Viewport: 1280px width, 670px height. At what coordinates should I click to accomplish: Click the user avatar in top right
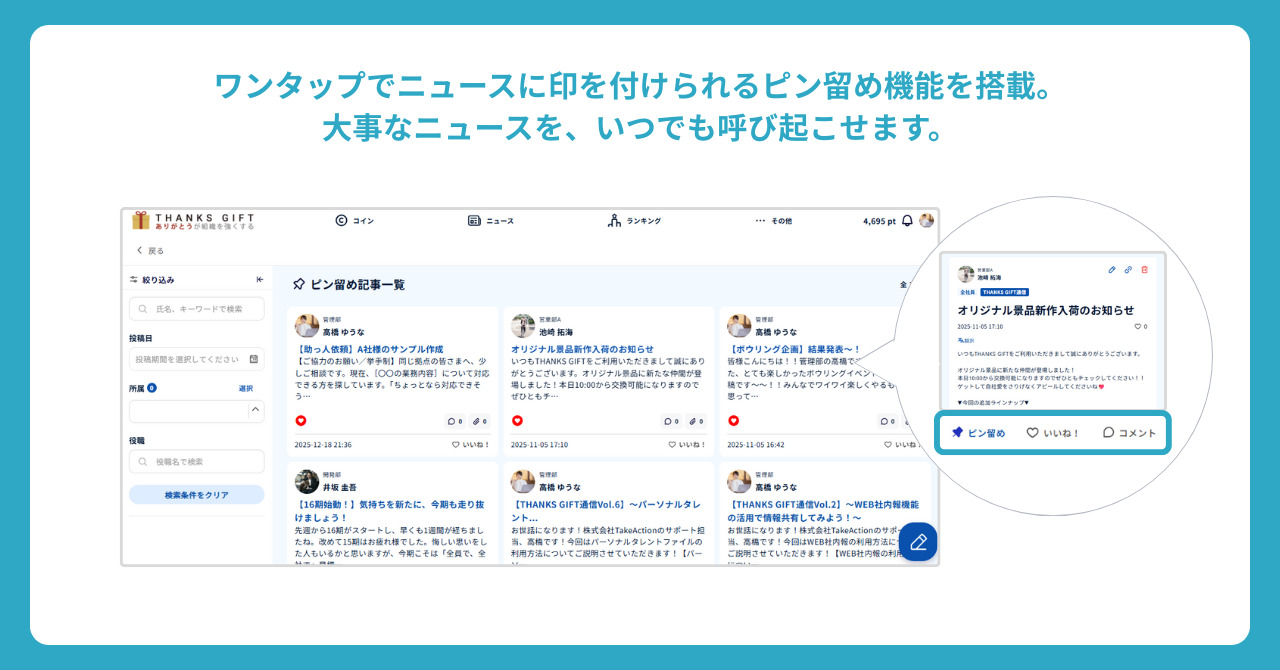click(927, 221)
